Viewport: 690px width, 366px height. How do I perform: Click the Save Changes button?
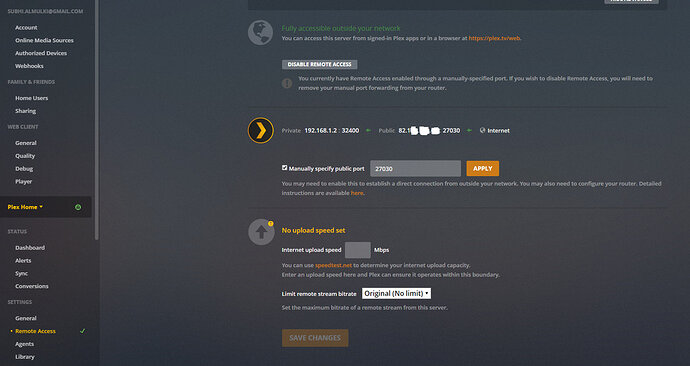[x=315, y=338]
